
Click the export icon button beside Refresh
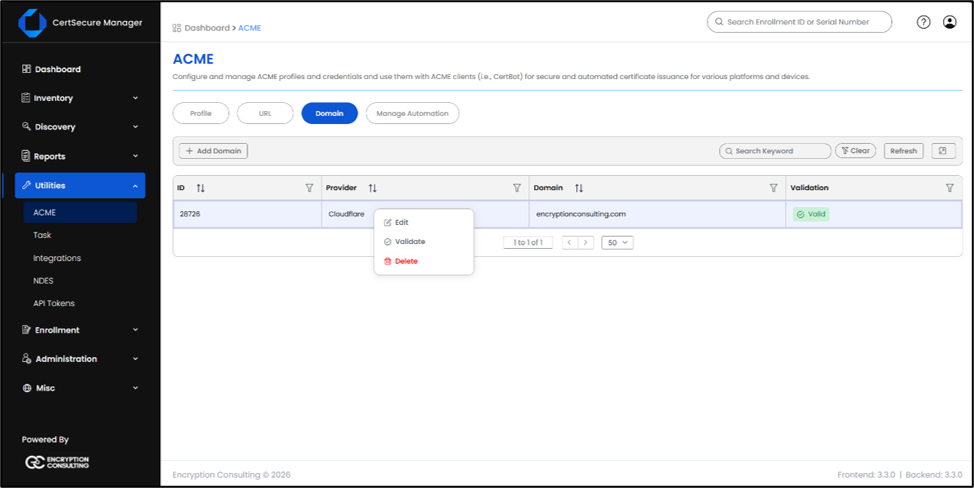(943, 151)
